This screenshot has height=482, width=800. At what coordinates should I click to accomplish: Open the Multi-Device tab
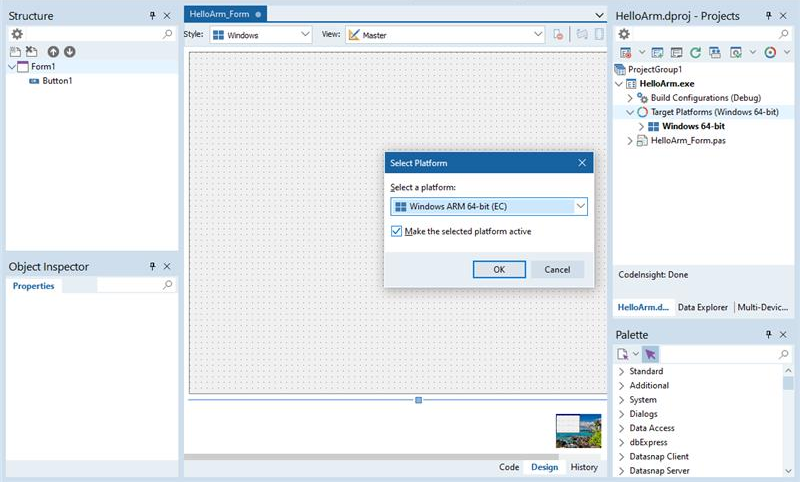coord(763,307)
